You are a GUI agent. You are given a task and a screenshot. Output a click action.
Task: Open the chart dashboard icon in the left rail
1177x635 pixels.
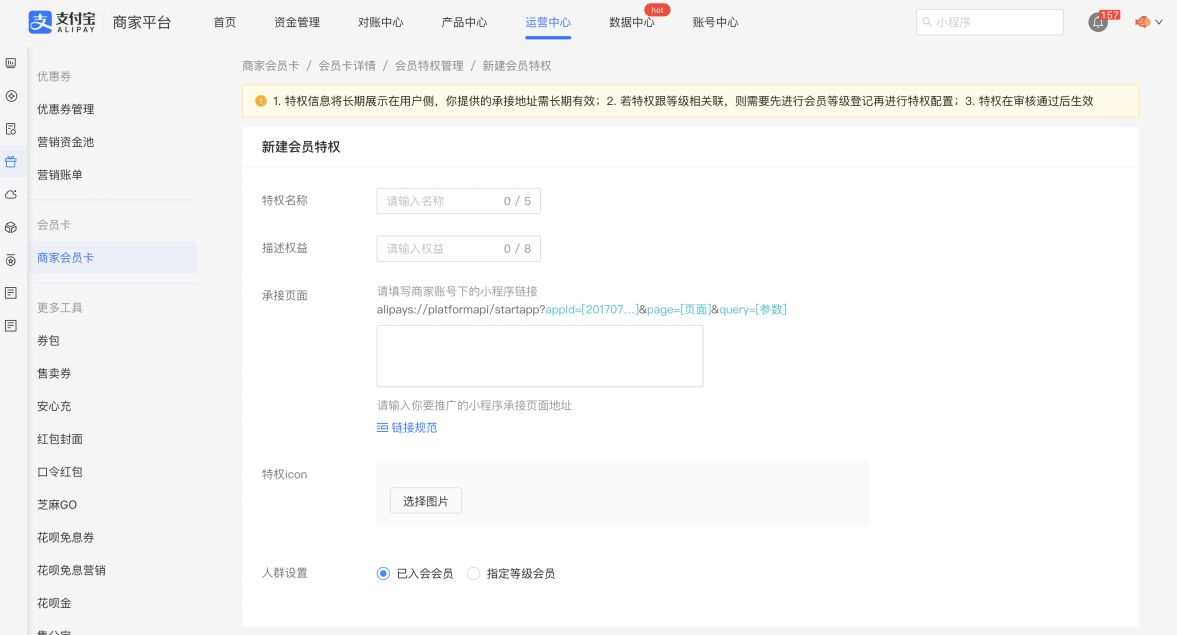coord(11,63)
